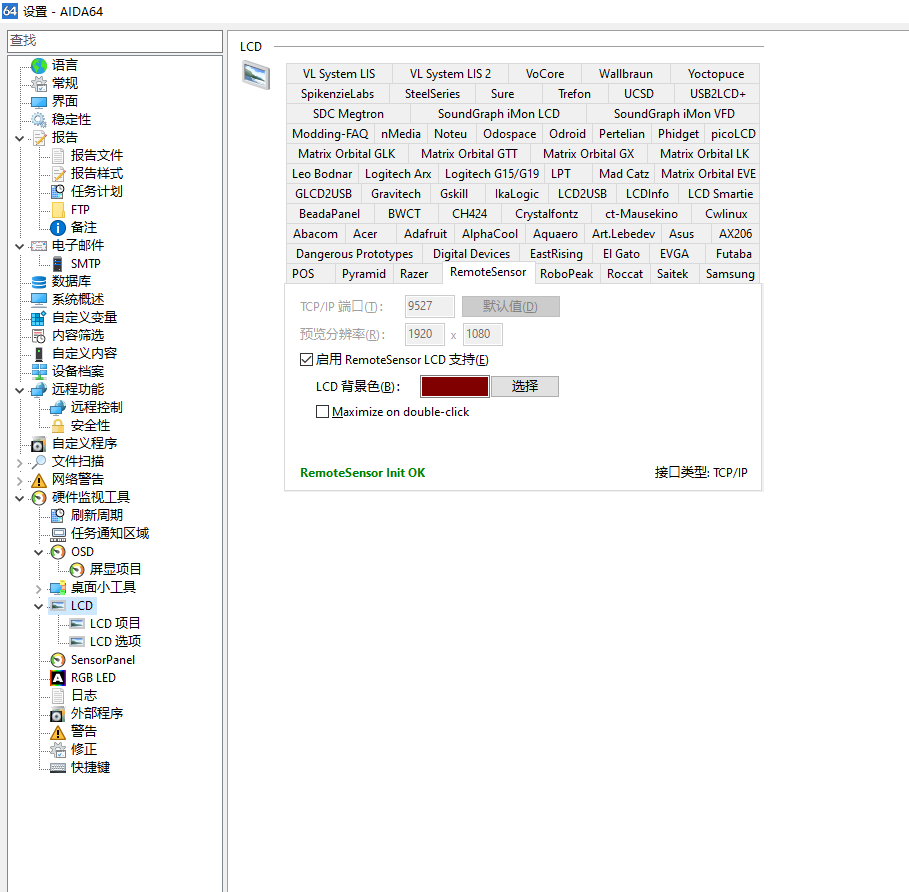Collapse the 硬件监视工具 tree node
The width and height of the screenshot is (909, 892).
(x=20, y=498)
